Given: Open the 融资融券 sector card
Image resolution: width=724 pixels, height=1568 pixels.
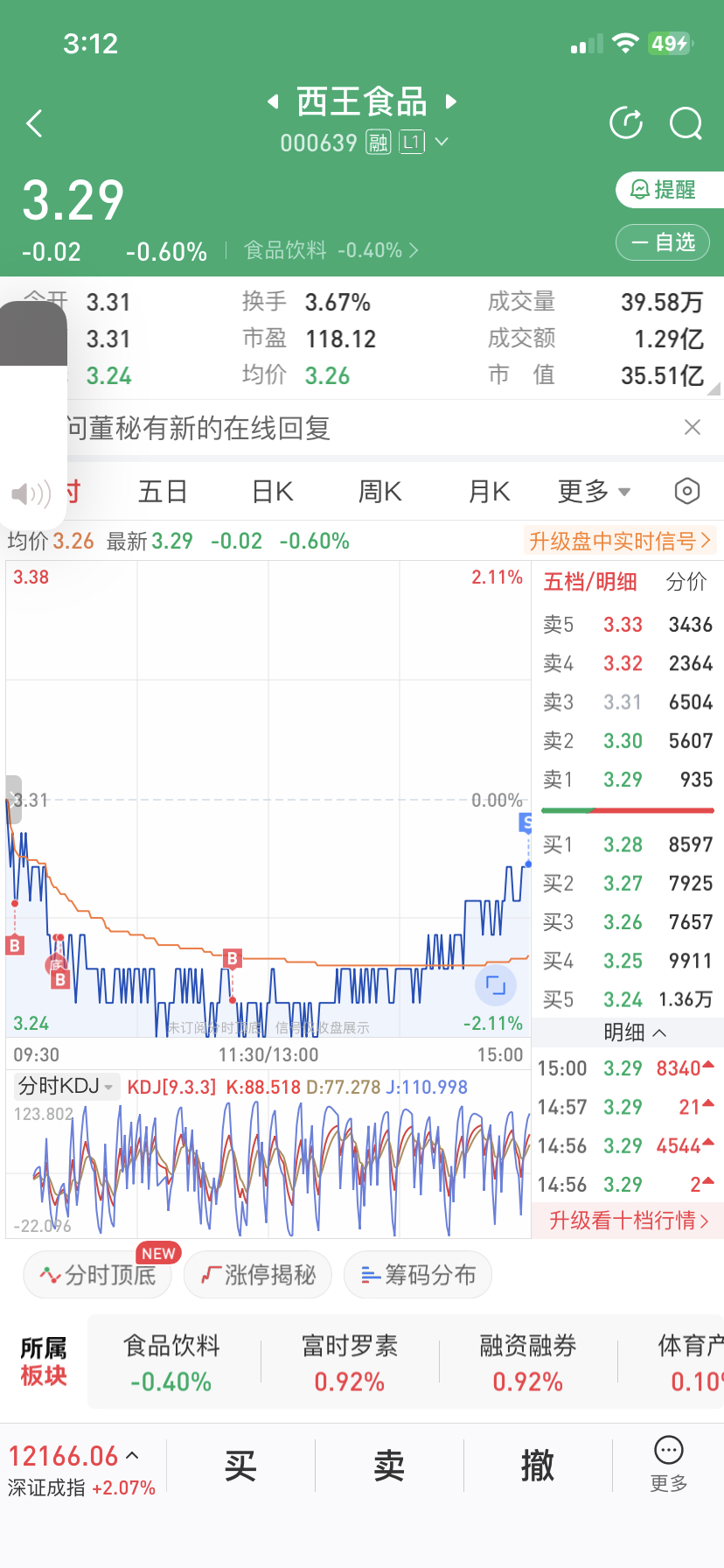Looking at the screenshot, I should pyautogui.click(x=528, y=1363).
